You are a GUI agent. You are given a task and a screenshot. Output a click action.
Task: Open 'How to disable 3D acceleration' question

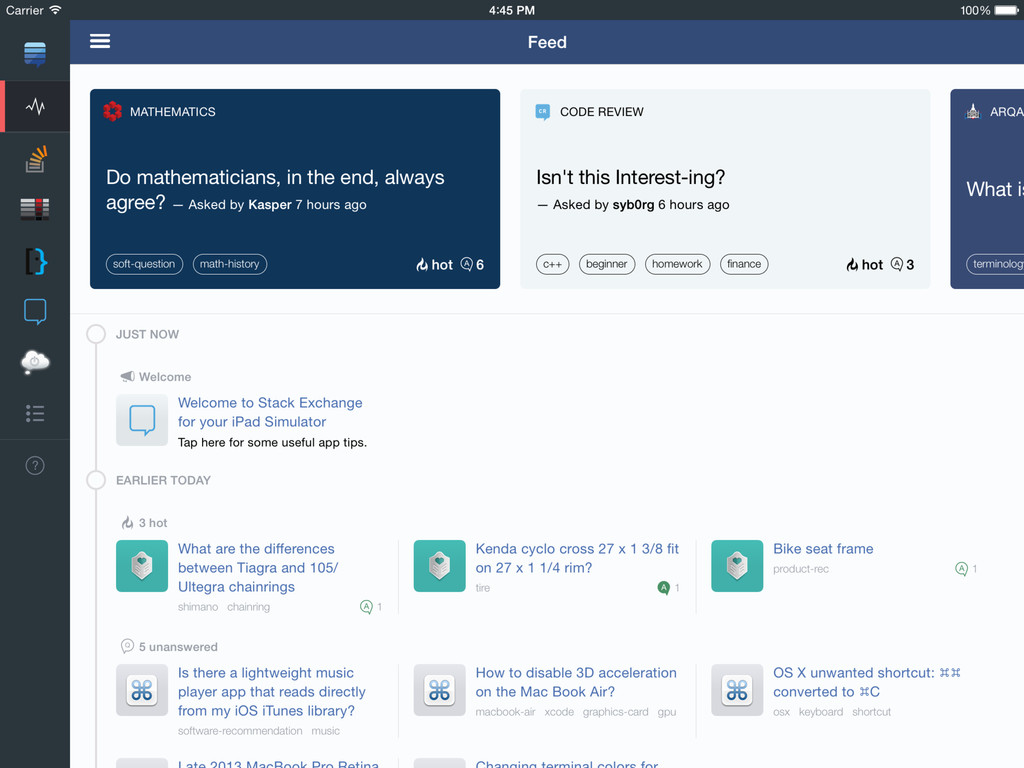[x=576, y=682]
